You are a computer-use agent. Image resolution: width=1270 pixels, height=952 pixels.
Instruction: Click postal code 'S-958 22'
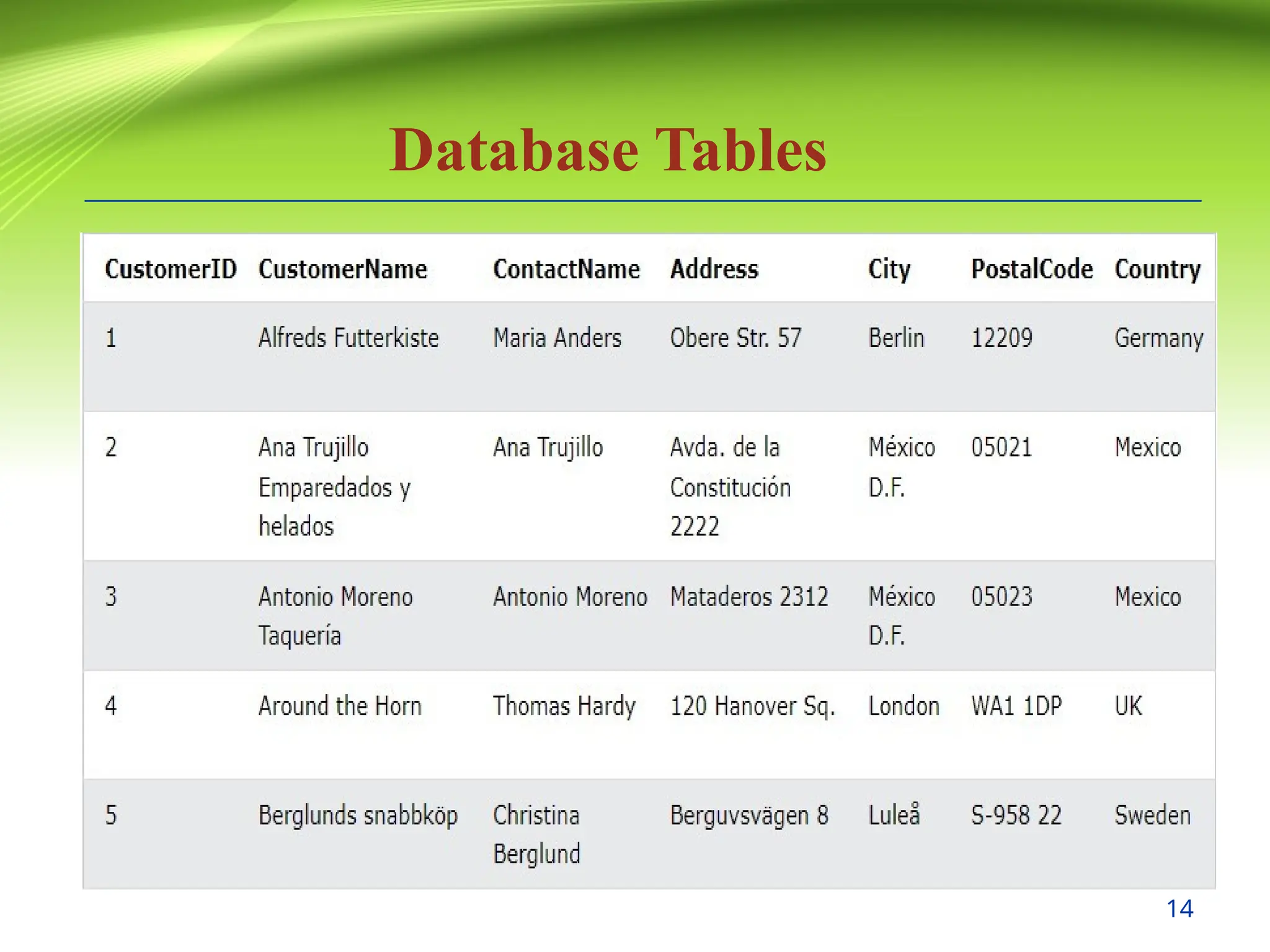point(1016,815)
